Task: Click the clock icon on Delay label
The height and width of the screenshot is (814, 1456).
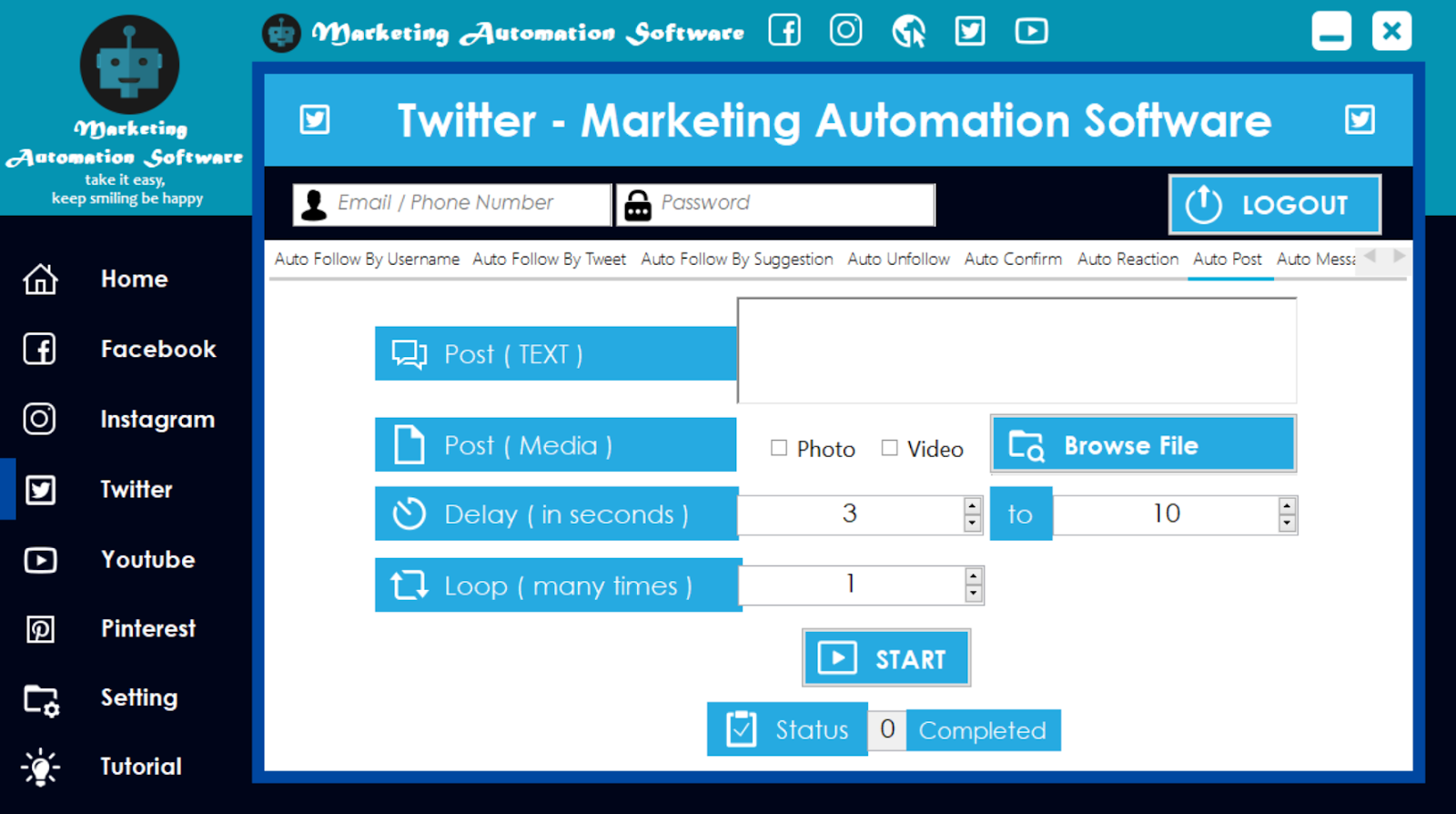Action: point(409,514)
